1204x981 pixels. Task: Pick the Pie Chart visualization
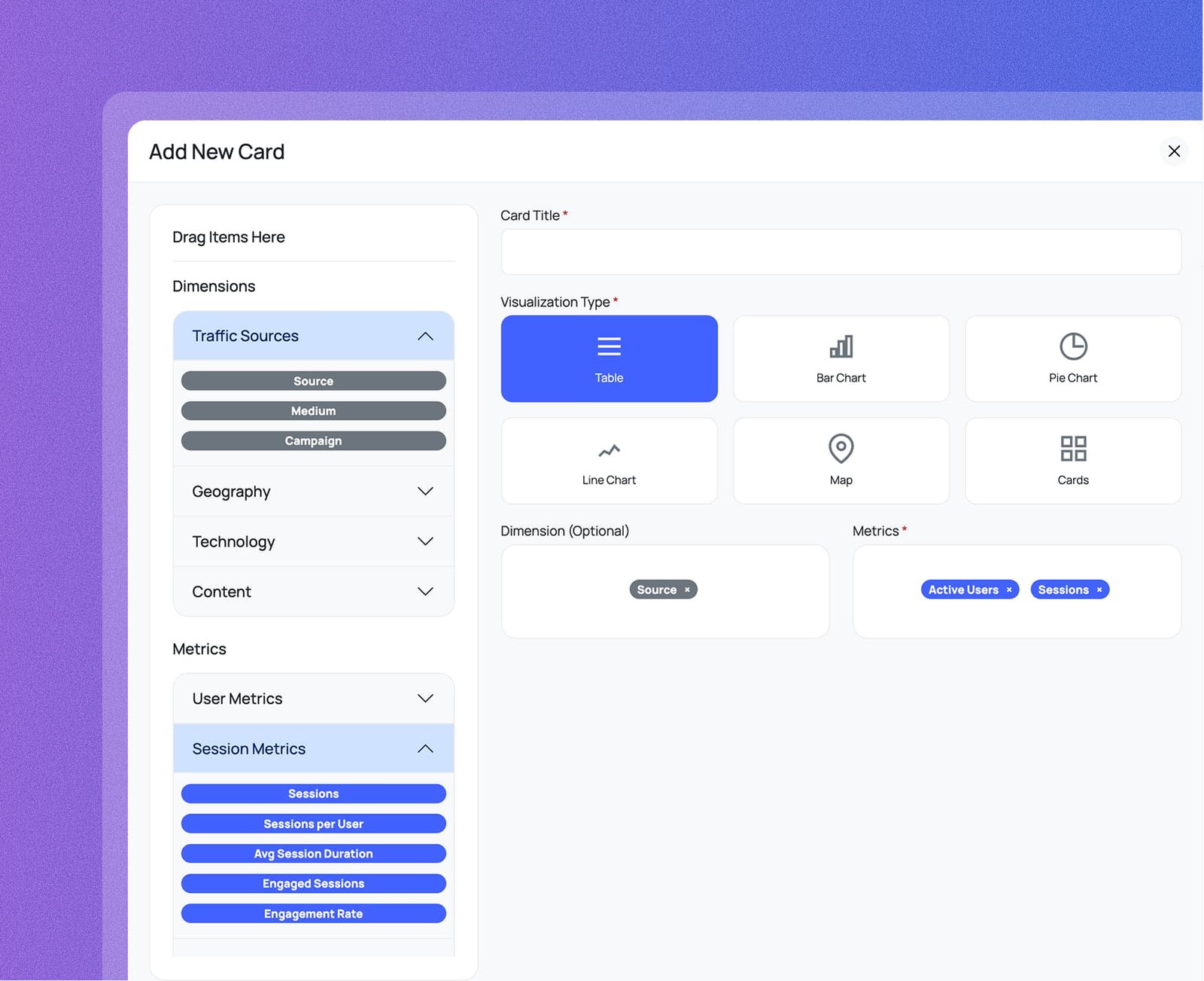(1072, 358)
